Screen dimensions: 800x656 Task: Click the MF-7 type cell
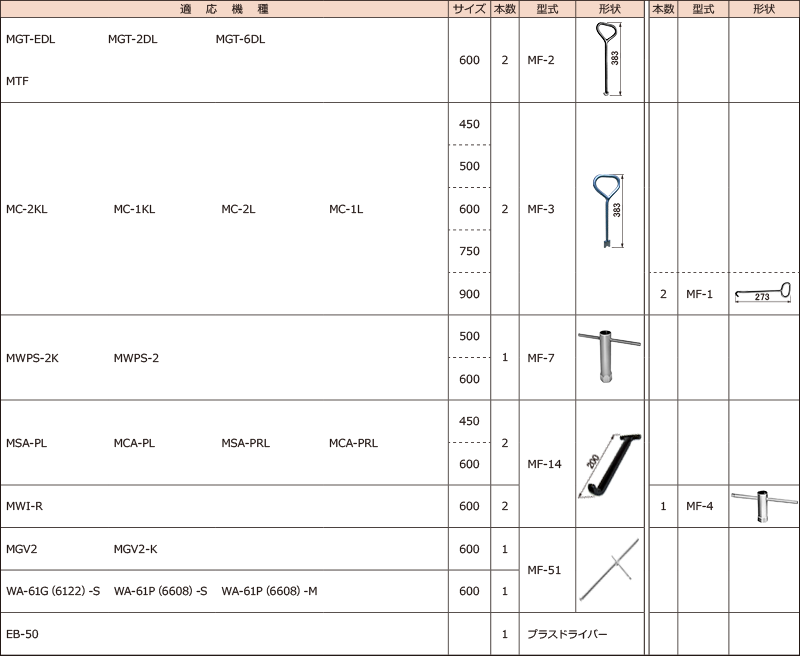[547, 358]
